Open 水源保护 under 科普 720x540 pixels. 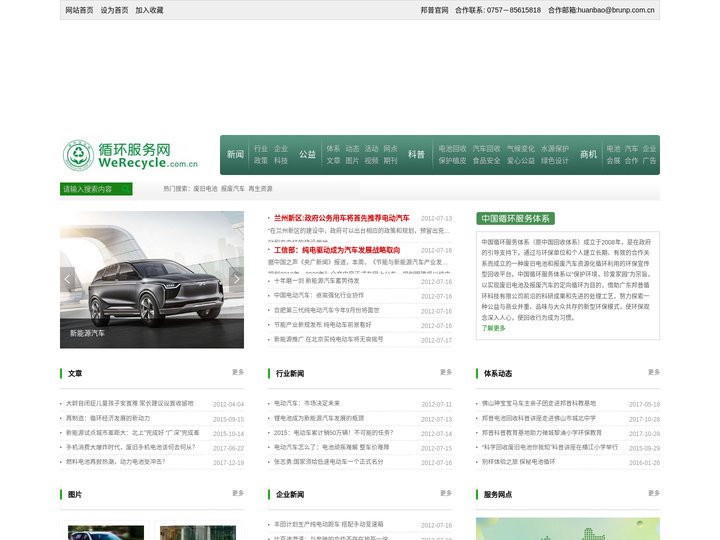(555, 148)
